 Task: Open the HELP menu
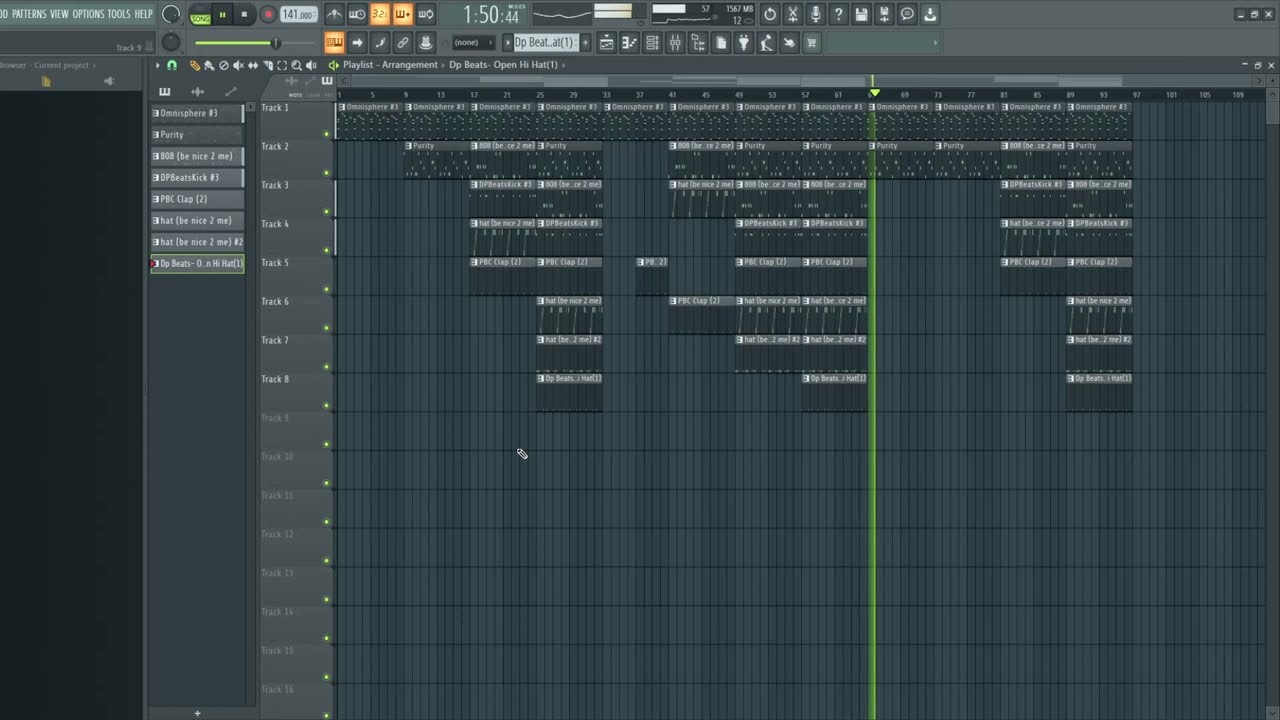click(x=143, y=14)
